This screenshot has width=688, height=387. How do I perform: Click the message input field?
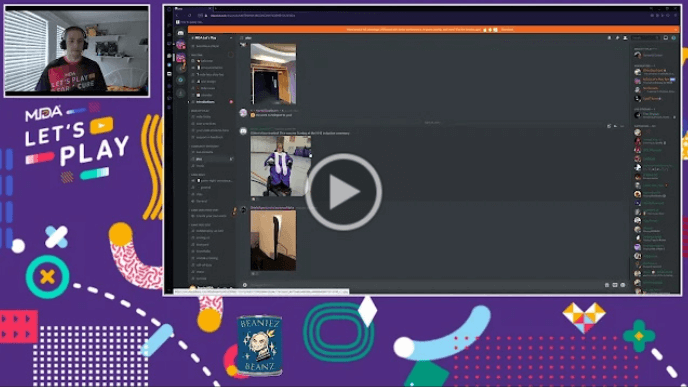(423, 285)
